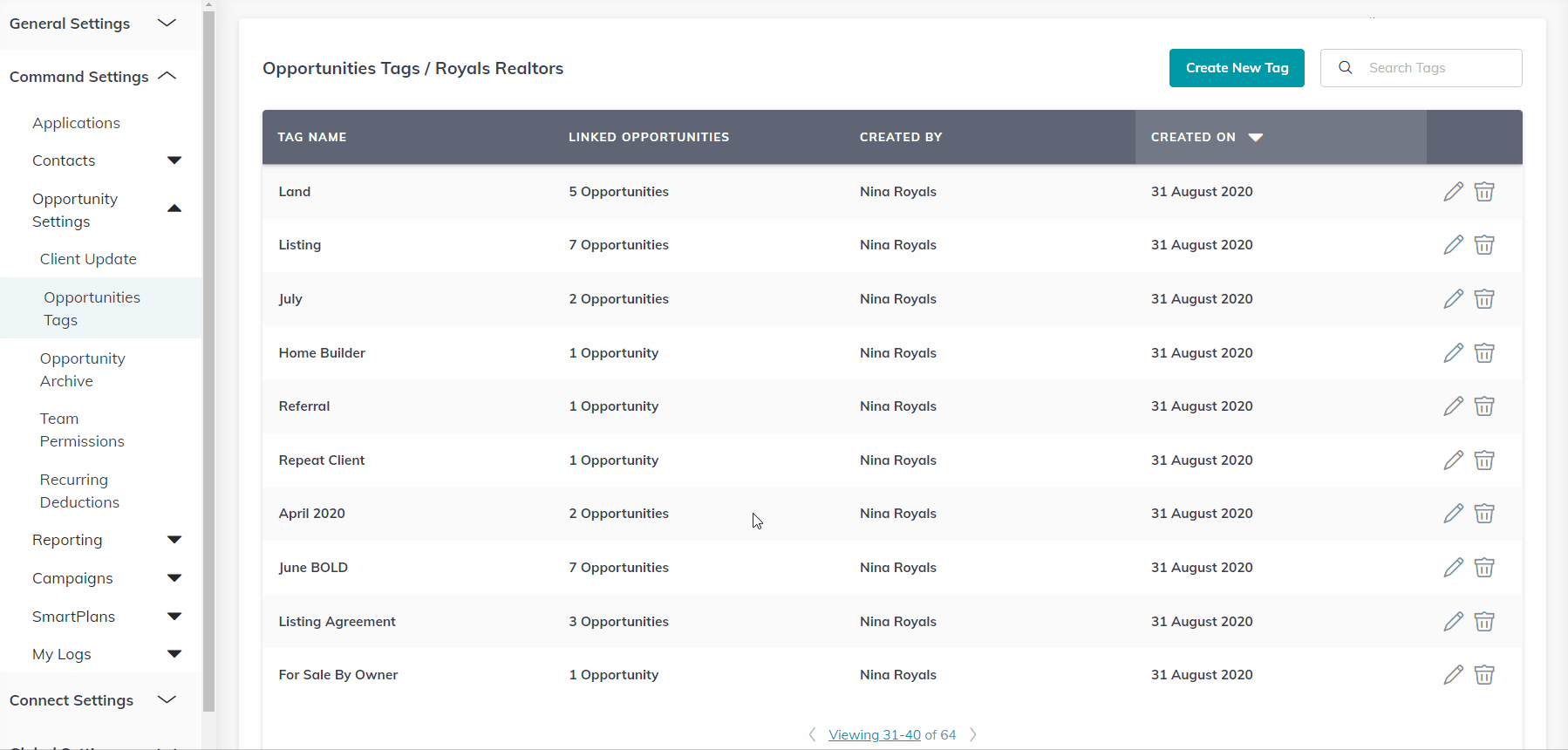The height and width of the screenshot is (750, 1568).
Task: Sort by Linked Opportunities column header
Action: 649,138
